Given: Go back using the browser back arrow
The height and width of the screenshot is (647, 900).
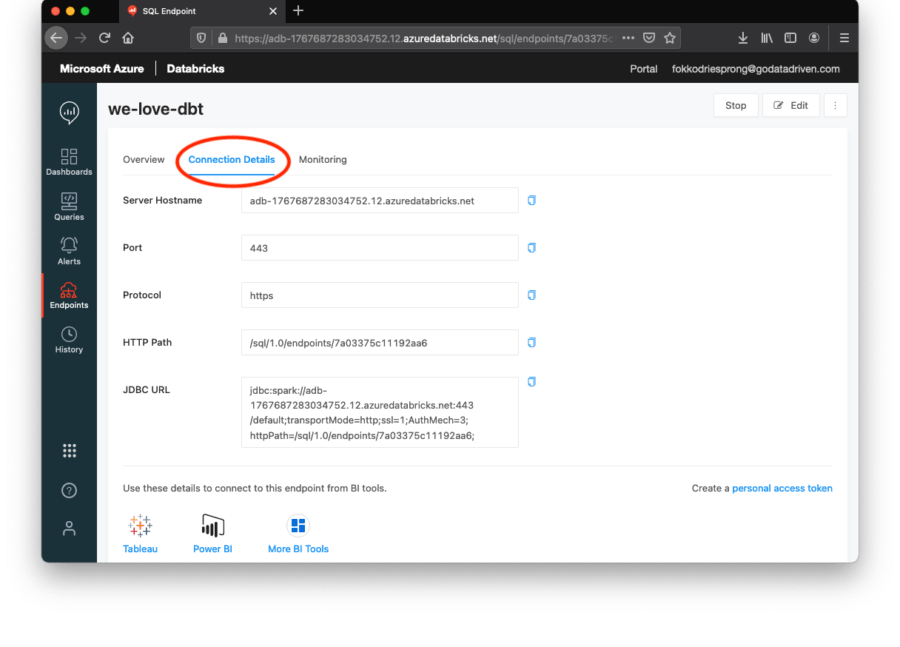Looking at the screenshot, I should (56, 38).
